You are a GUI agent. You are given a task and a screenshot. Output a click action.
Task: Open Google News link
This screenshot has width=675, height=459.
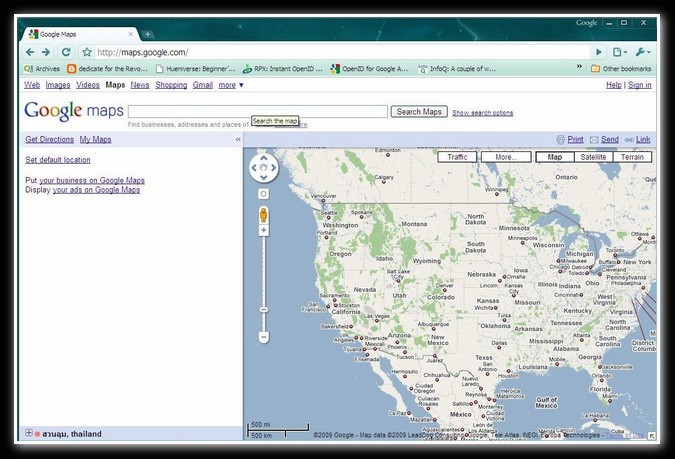140,85
